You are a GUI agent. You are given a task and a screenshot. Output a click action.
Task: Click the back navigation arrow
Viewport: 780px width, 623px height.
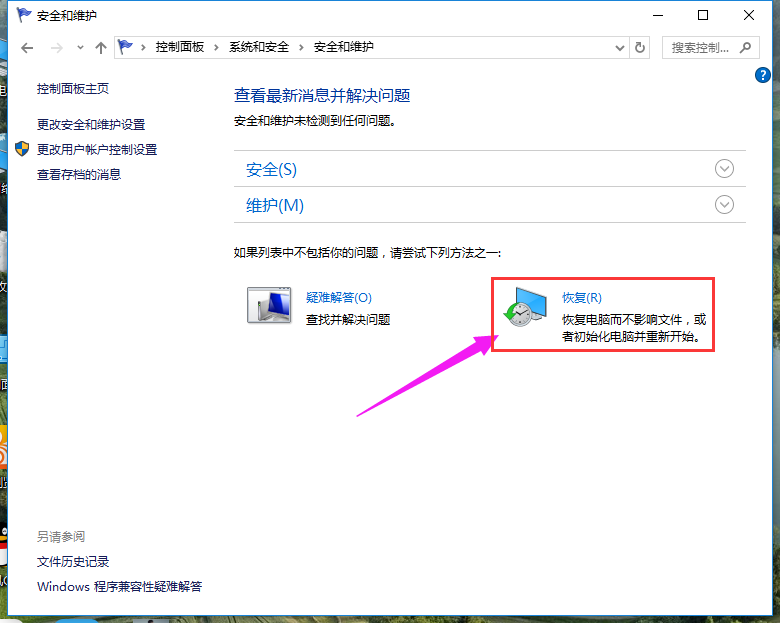pos(27,48)
